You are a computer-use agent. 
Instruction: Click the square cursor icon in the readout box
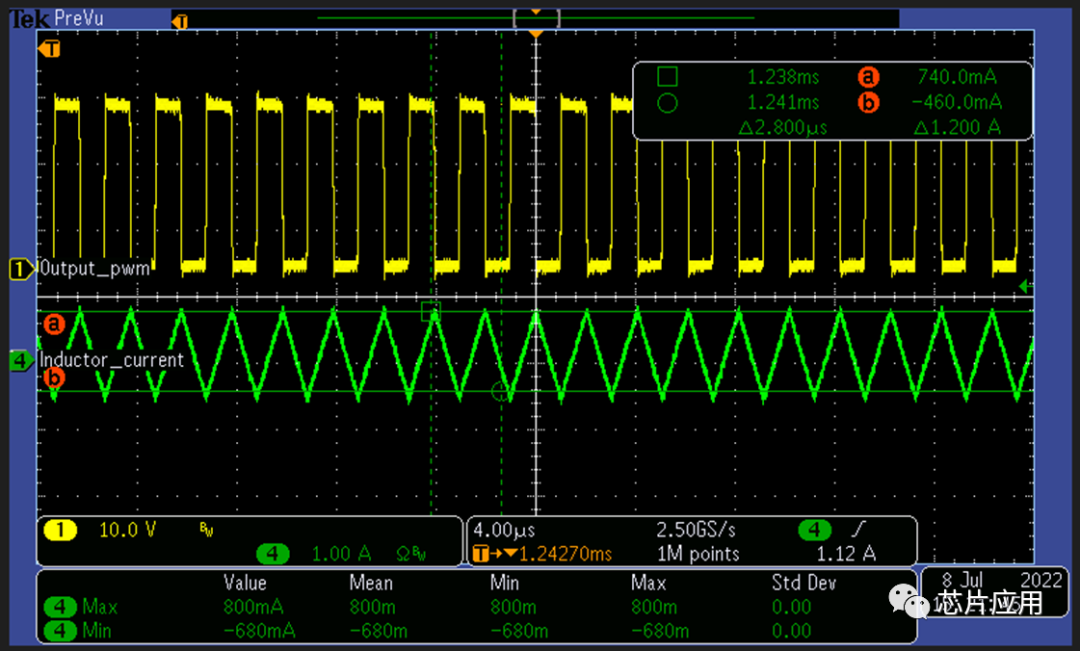click(667, 76)
